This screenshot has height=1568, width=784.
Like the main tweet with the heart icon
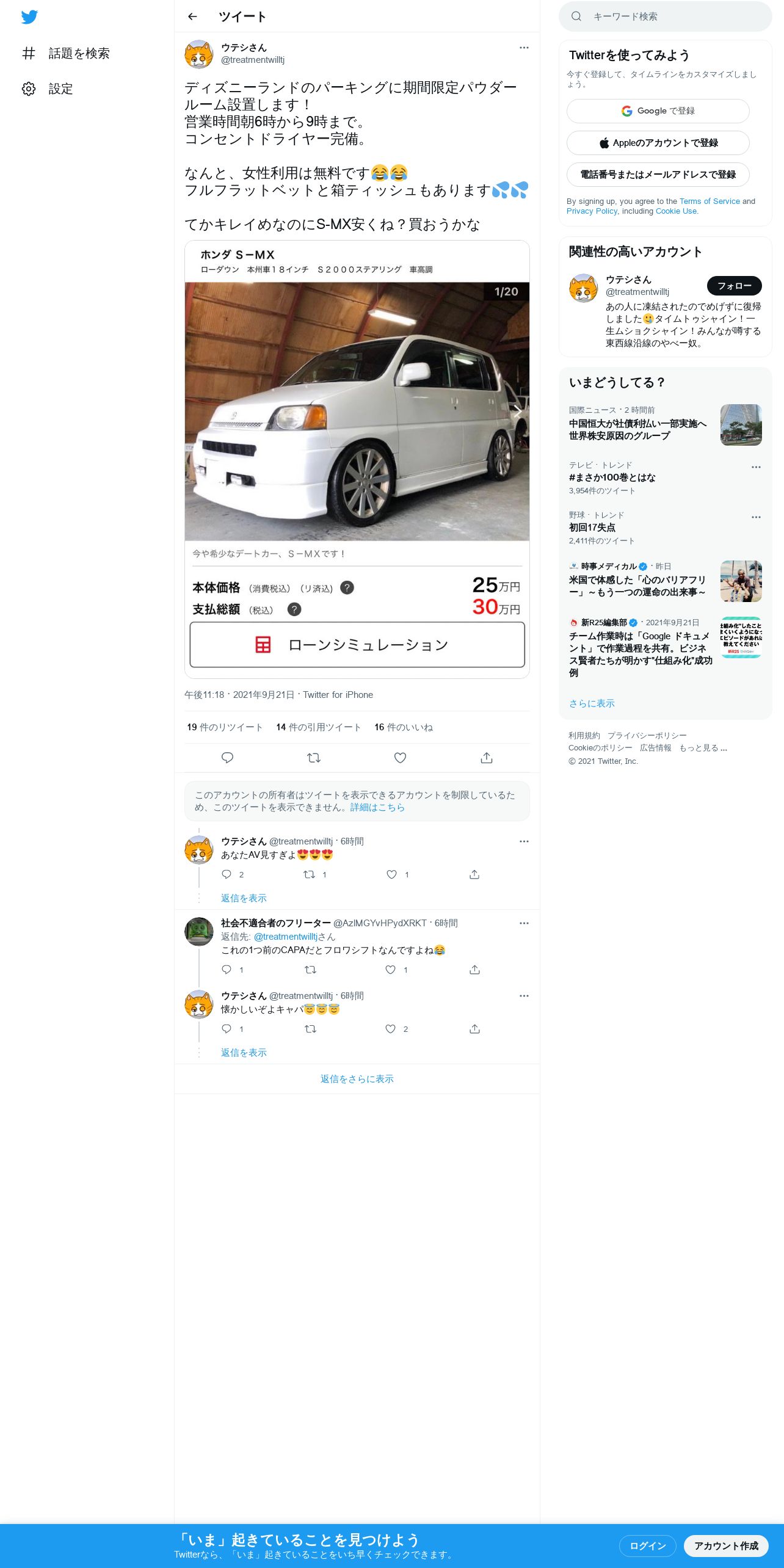tap(400, 758)
